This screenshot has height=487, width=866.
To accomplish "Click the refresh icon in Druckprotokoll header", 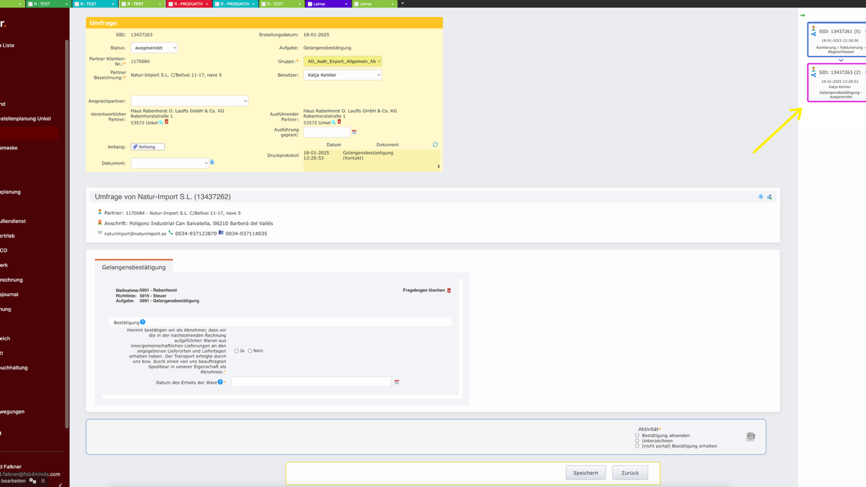I will pos(435,145).
